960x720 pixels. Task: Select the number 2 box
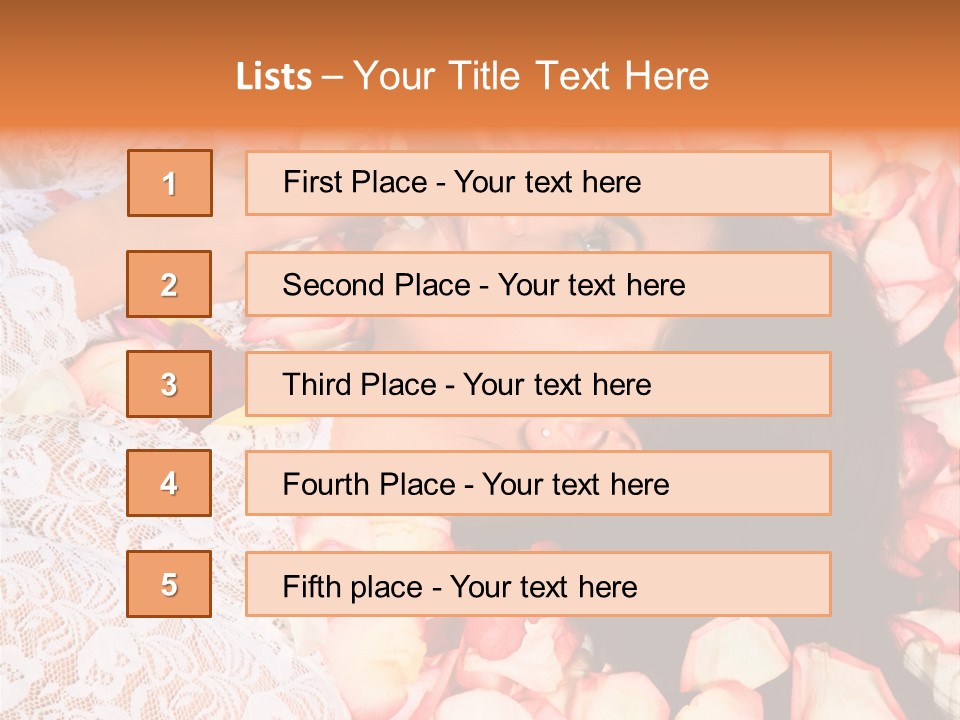169,284
